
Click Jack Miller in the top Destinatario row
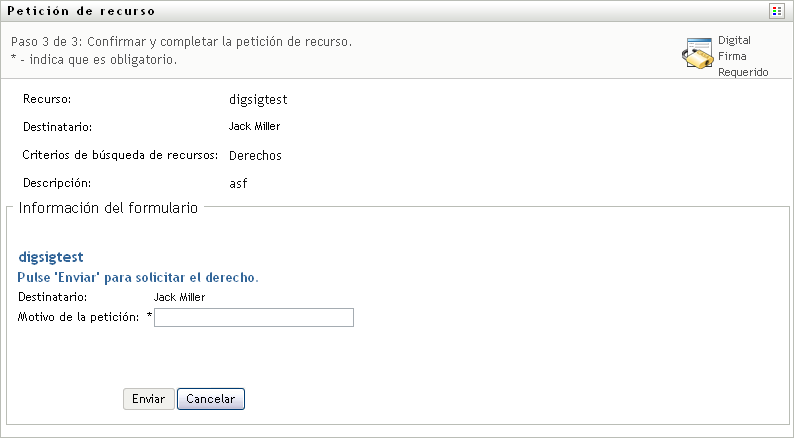(x=254, y=127)
